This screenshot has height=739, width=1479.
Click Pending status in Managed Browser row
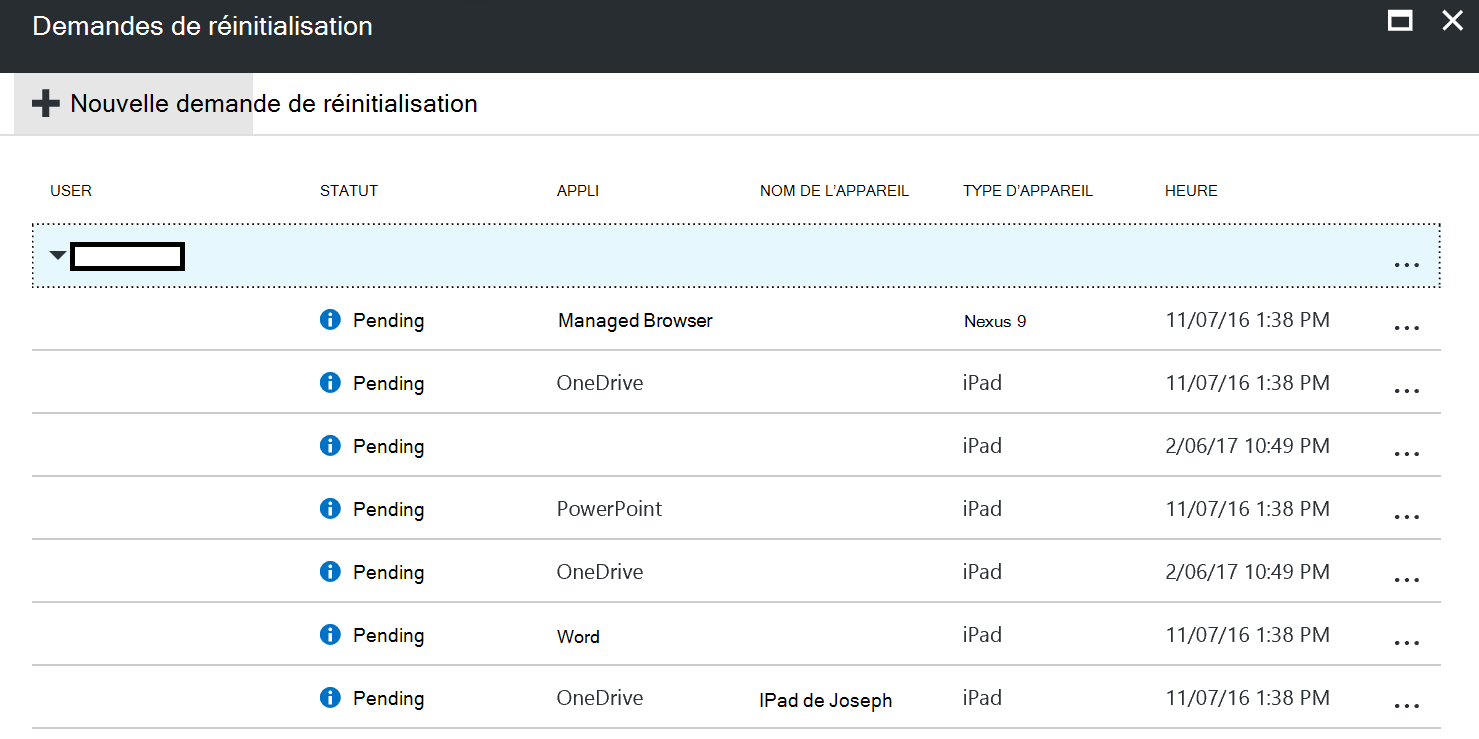point(388,321)
